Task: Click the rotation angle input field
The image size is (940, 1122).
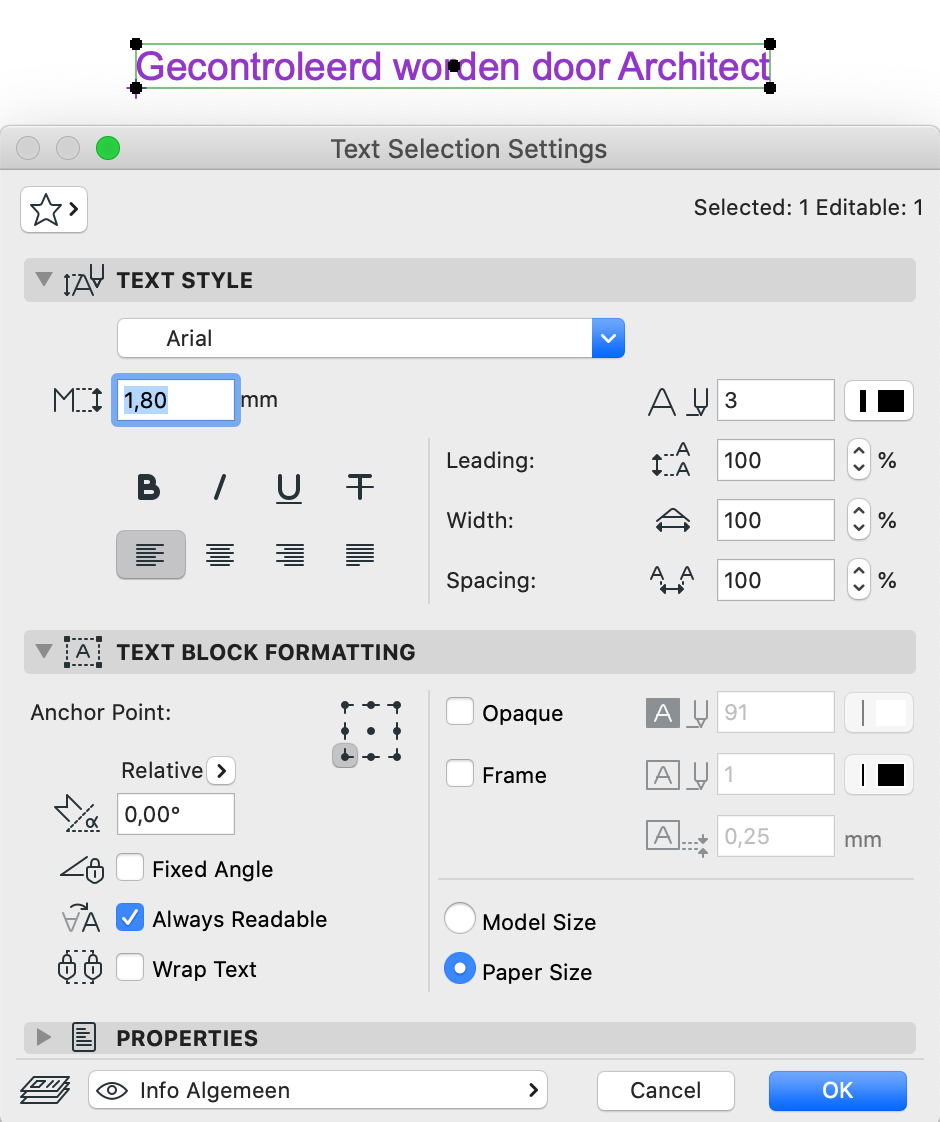Action: (175, 814)
